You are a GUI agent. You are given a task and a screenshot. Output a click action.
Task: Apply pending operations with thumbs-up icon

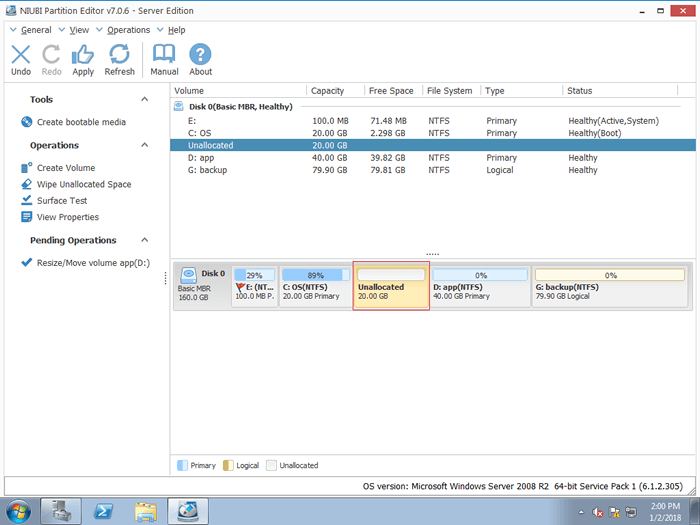click(x=83, y=55)
